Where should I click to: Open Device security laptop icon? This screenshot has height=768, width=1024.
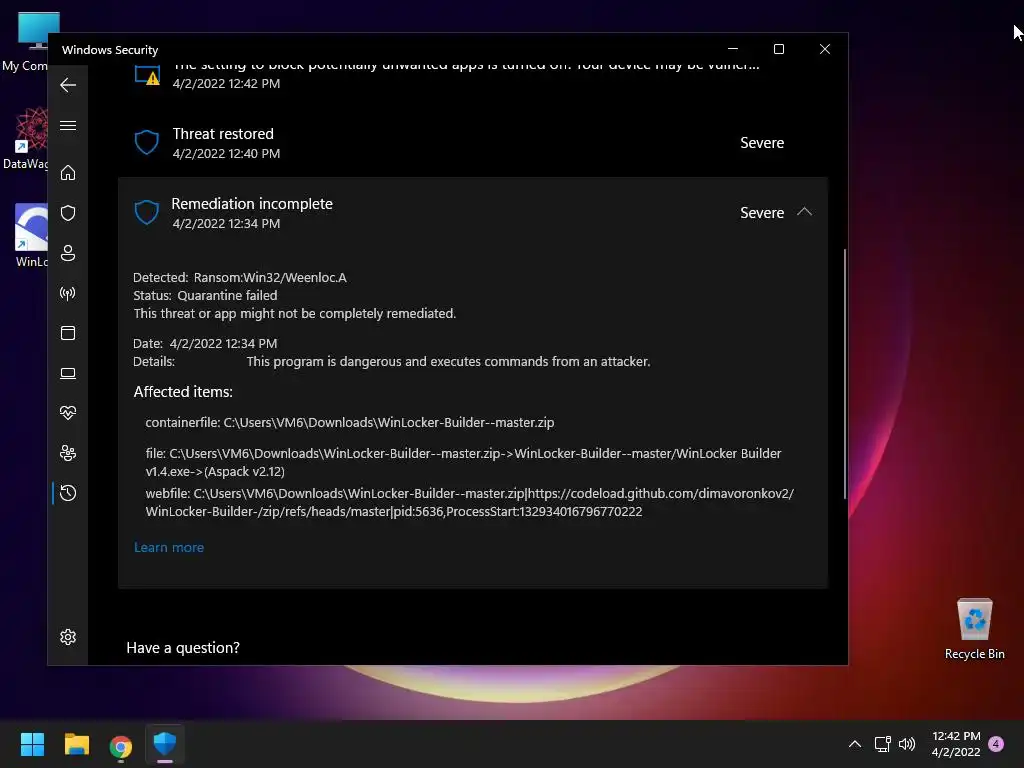pos(68,373)
